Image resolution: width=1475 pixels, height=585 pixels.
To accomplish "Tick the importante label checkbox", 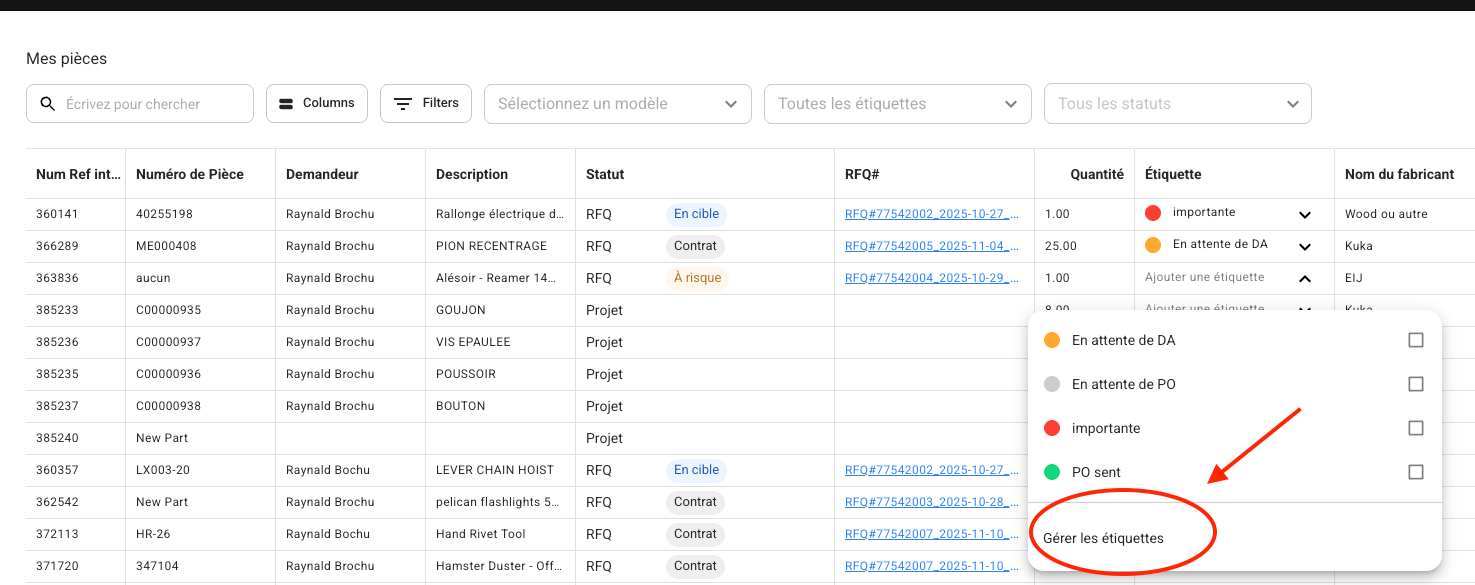I will 1415,428.
